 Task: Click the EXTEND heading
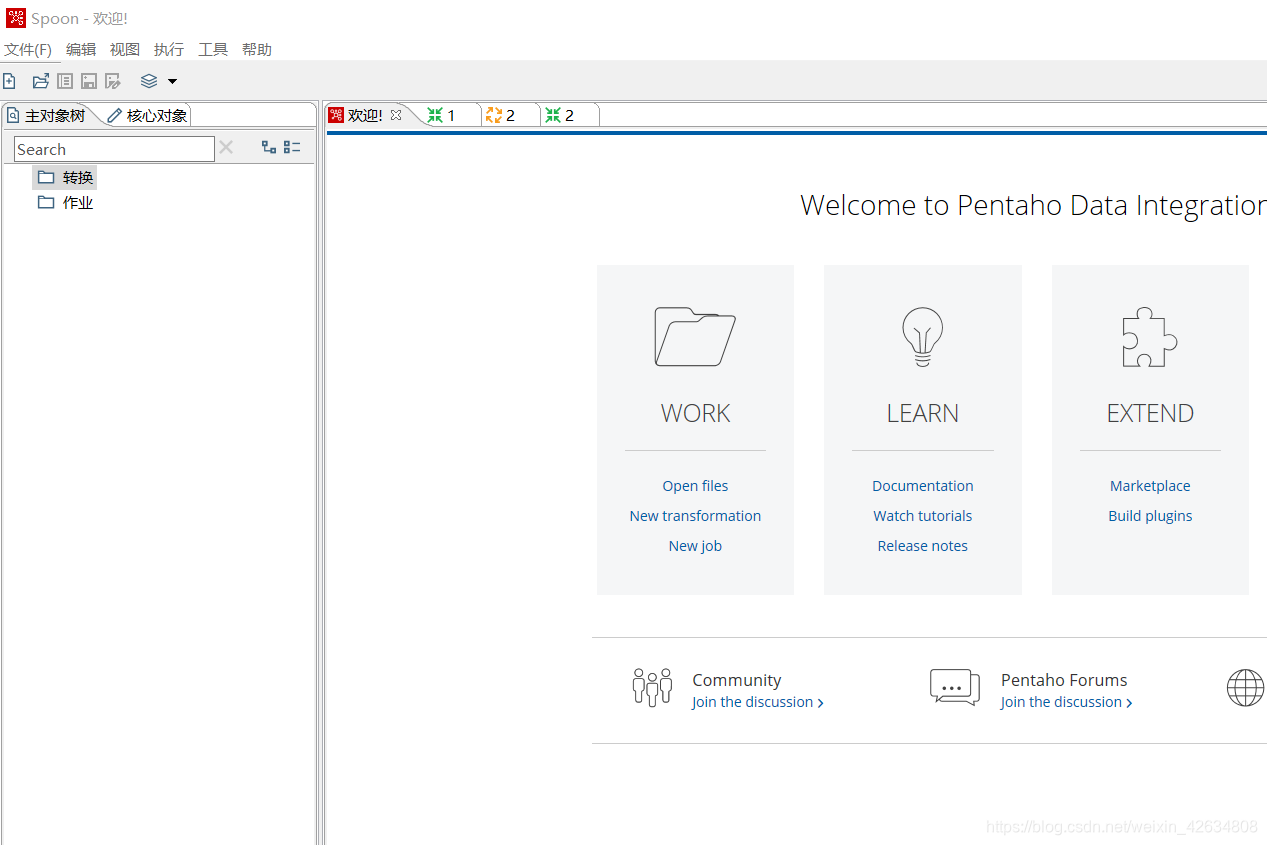click(x=1150, y=414)
